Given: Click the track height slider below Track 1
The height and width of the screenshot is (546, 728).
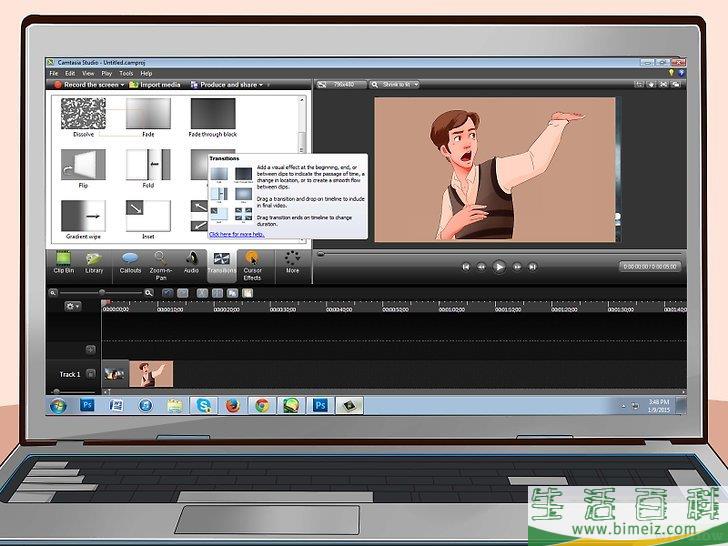Looking at the screenshot, I should pos(57,391).
